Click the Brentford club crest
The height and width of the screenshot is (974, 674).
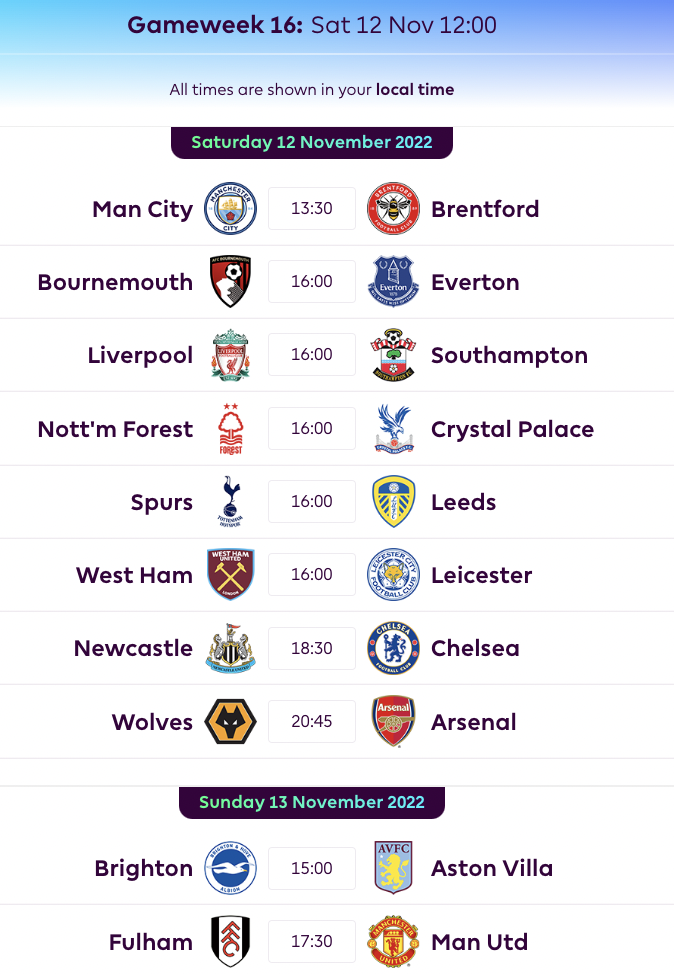pos(392,208)
